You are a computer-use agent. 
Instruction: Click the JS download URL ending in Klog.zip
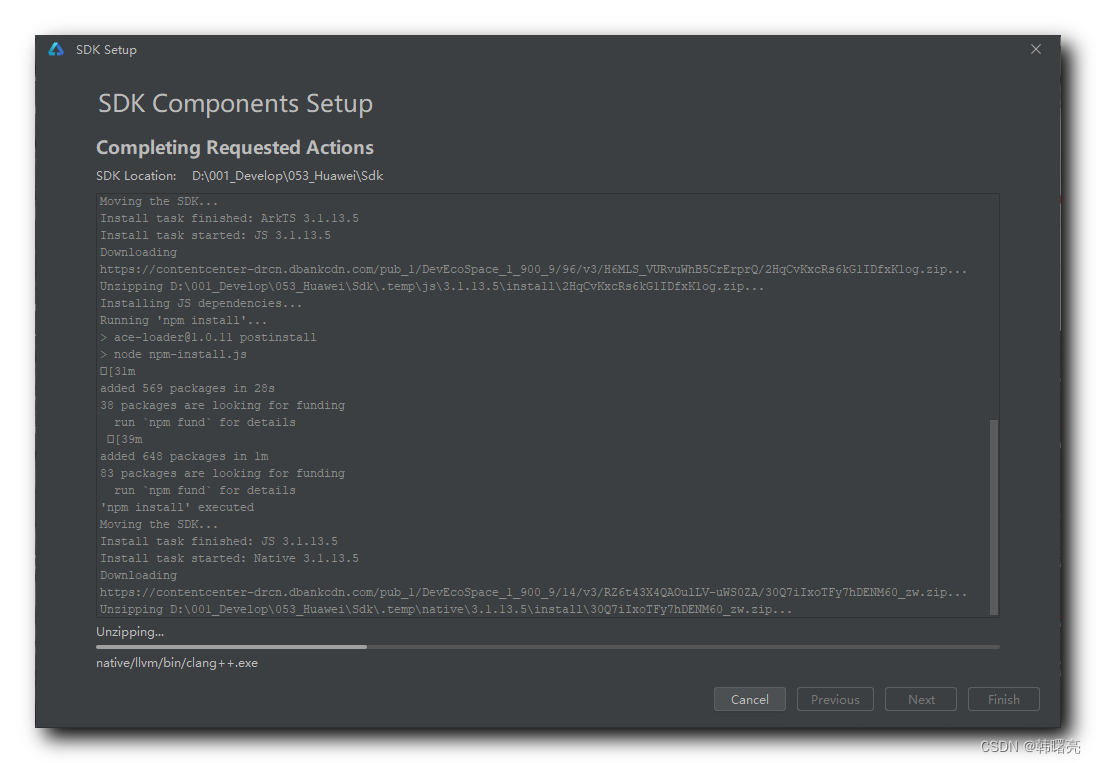(533, 269)
